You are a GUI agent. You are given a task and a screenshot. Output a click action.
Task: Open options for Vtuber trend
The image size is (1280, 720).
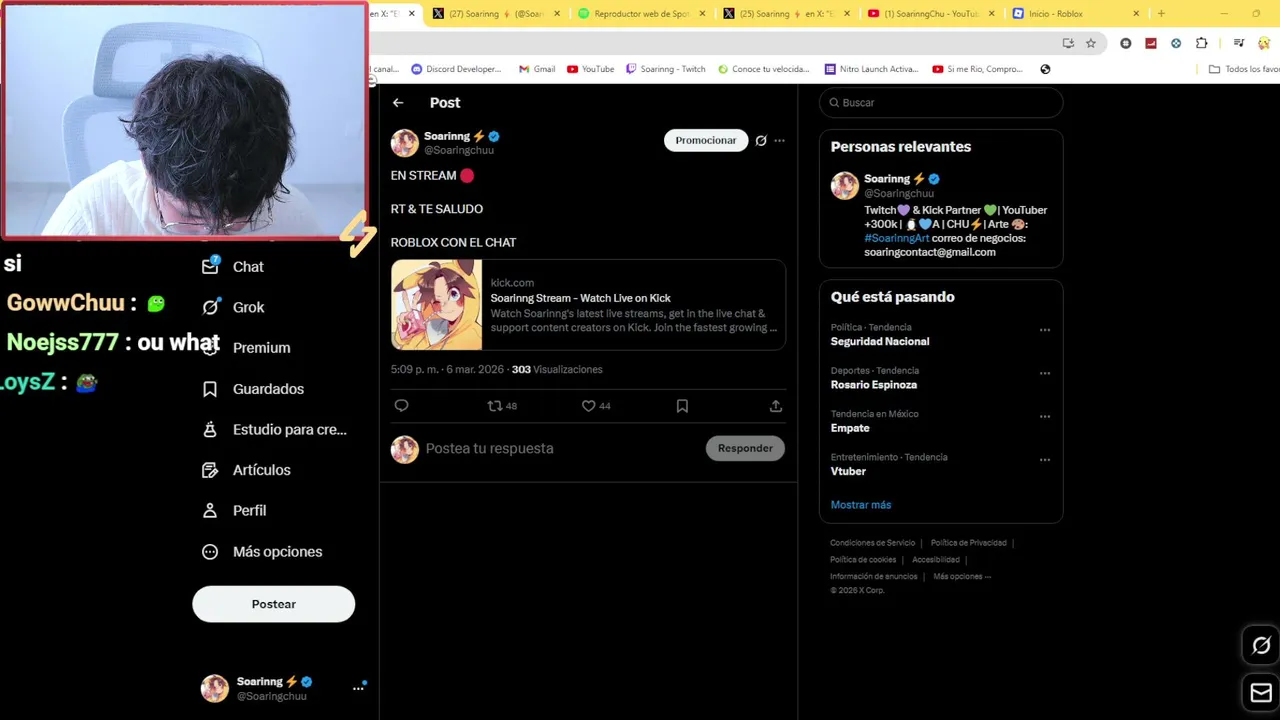click(x=1045, y=460)
